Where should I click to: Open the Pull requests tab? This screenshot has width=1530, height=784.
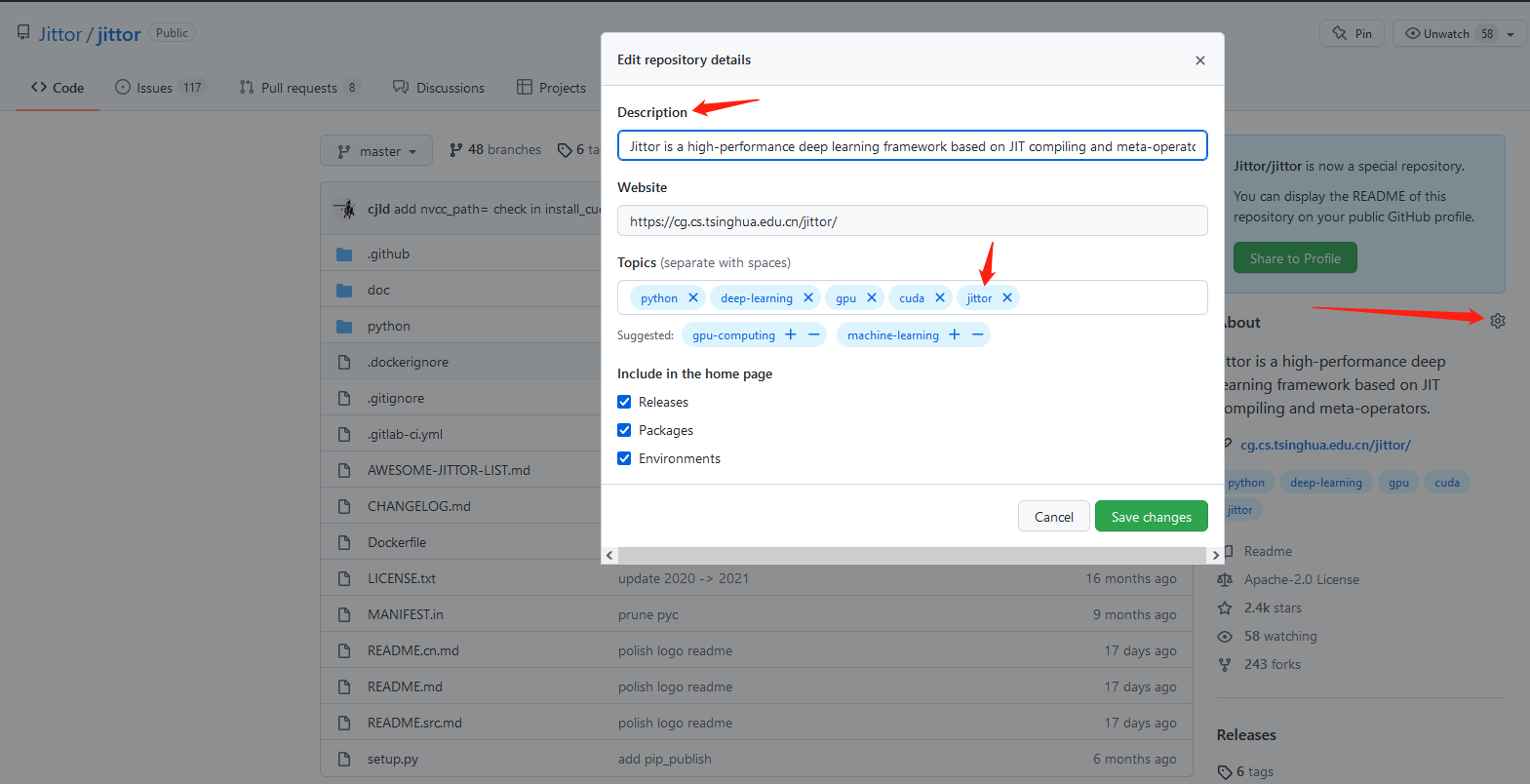[x=299, y=88]
